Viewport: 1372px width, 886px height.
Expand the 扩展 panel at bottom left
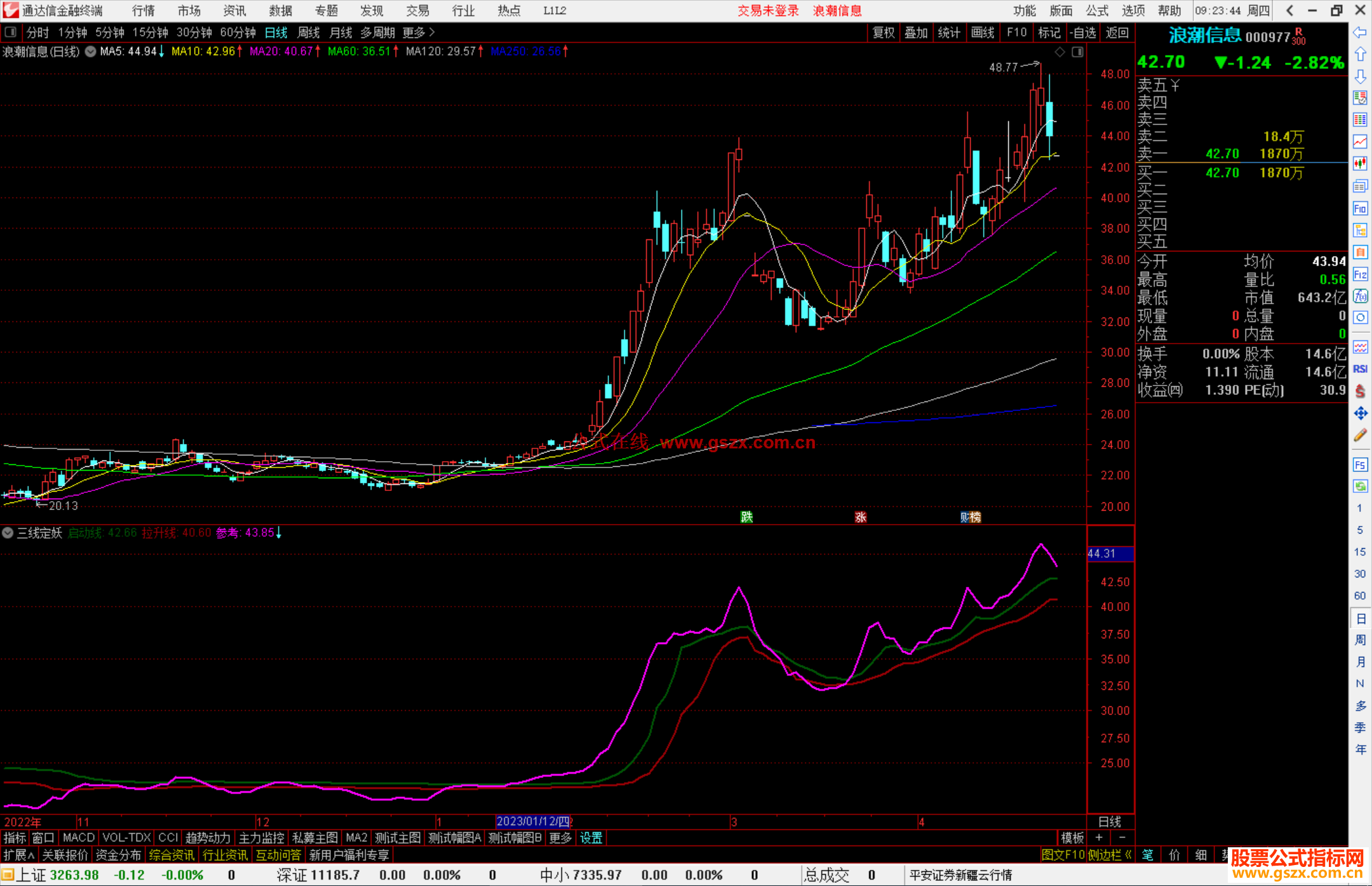[x=19, y=855]
